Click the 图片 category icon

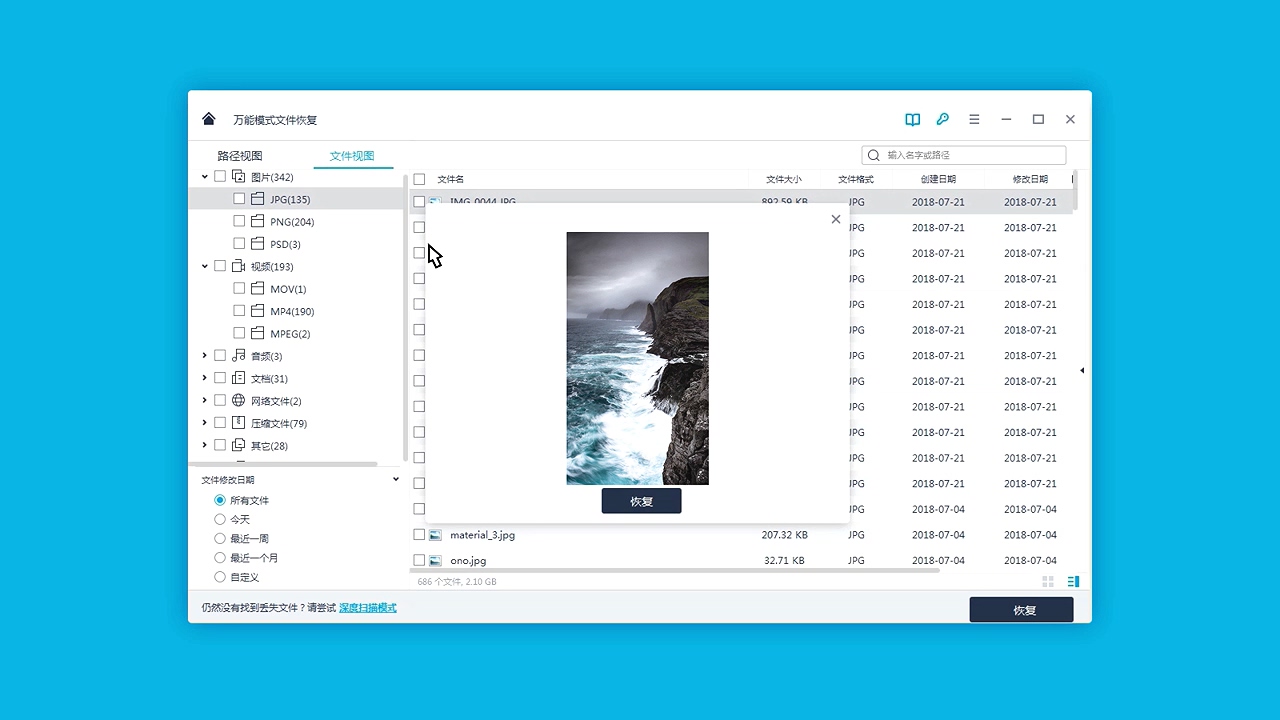239,177
